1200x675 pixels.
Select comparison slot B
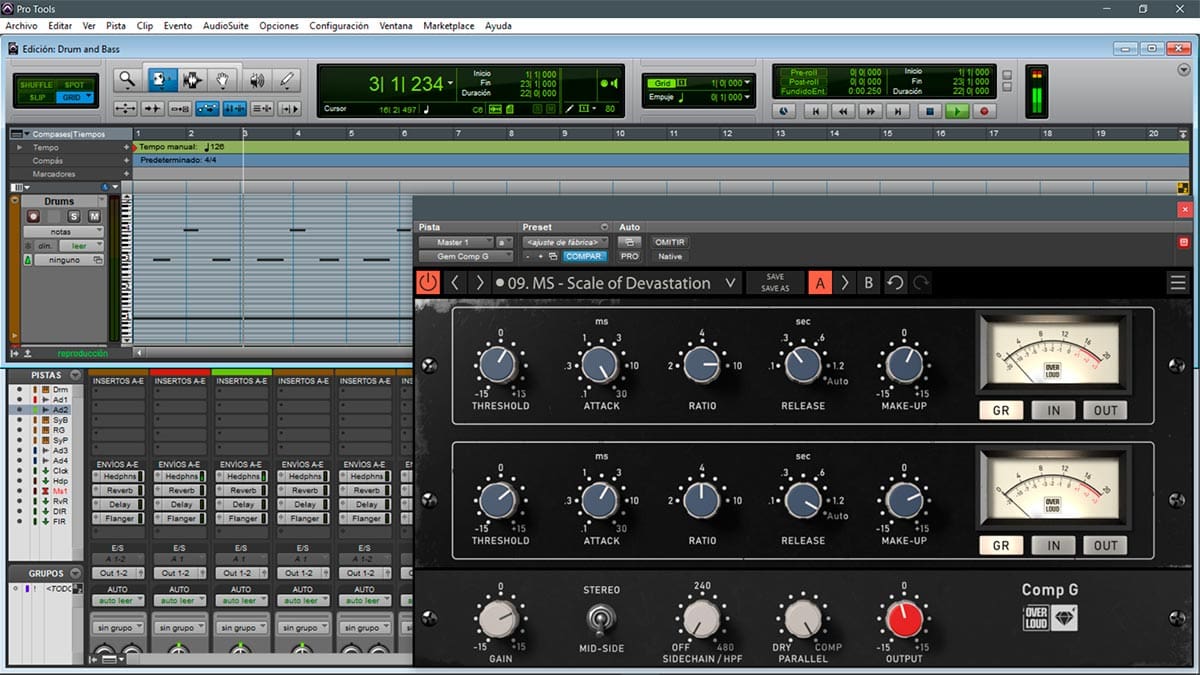[x=868, y=283]
